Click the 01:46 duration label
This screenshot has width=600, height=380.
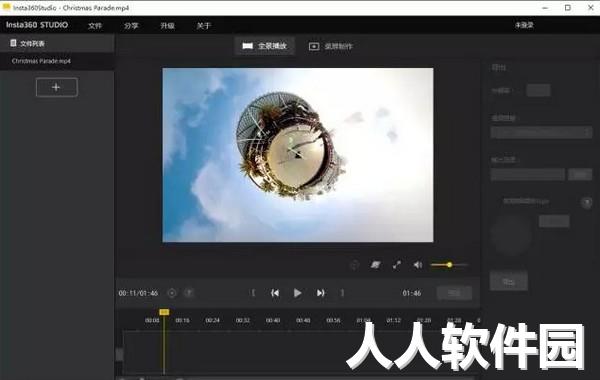412,293
